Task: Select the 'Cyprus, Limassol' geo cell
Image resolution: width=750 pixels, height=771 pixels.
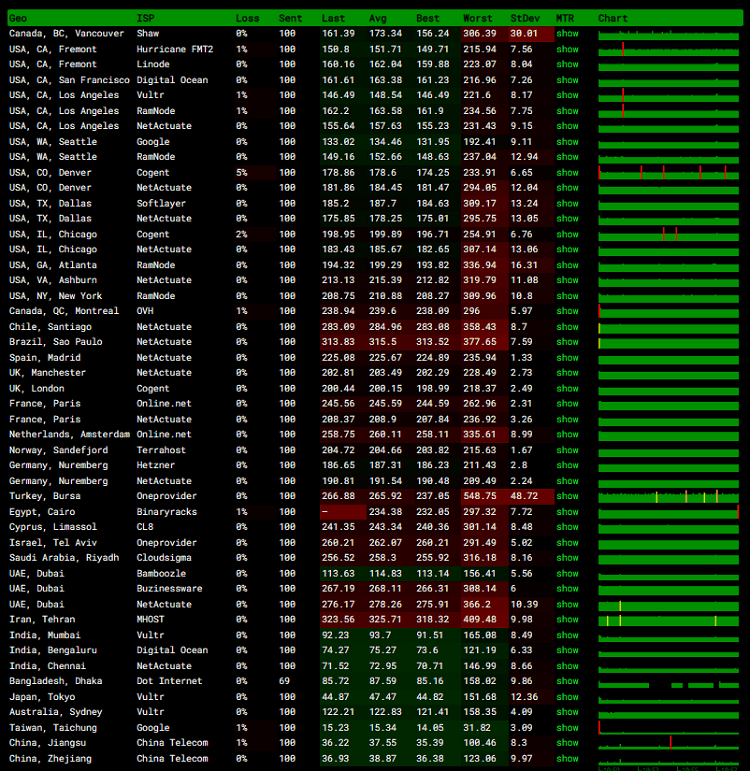Action: coord(53,527)
